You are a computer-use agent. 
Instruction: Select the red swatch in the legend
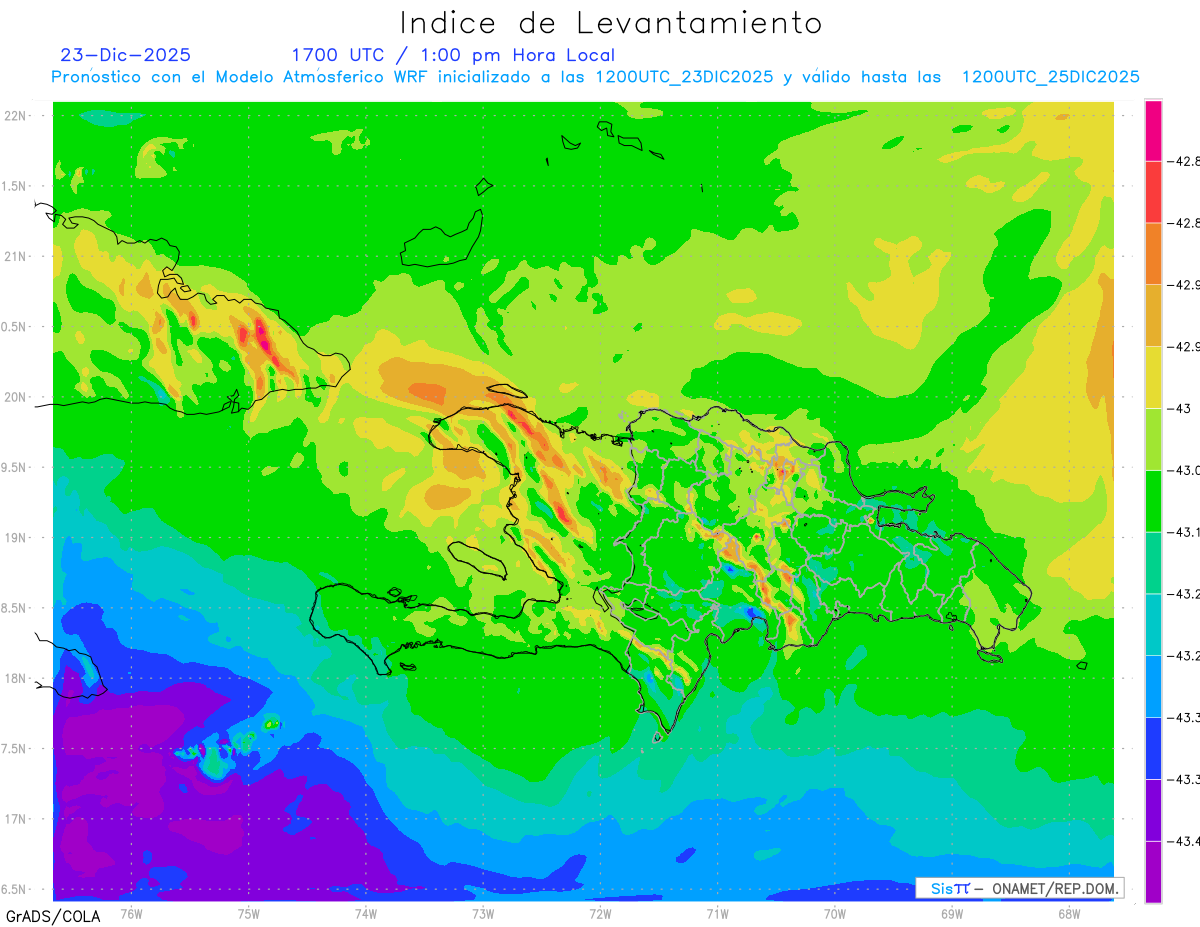(1153, 192)
